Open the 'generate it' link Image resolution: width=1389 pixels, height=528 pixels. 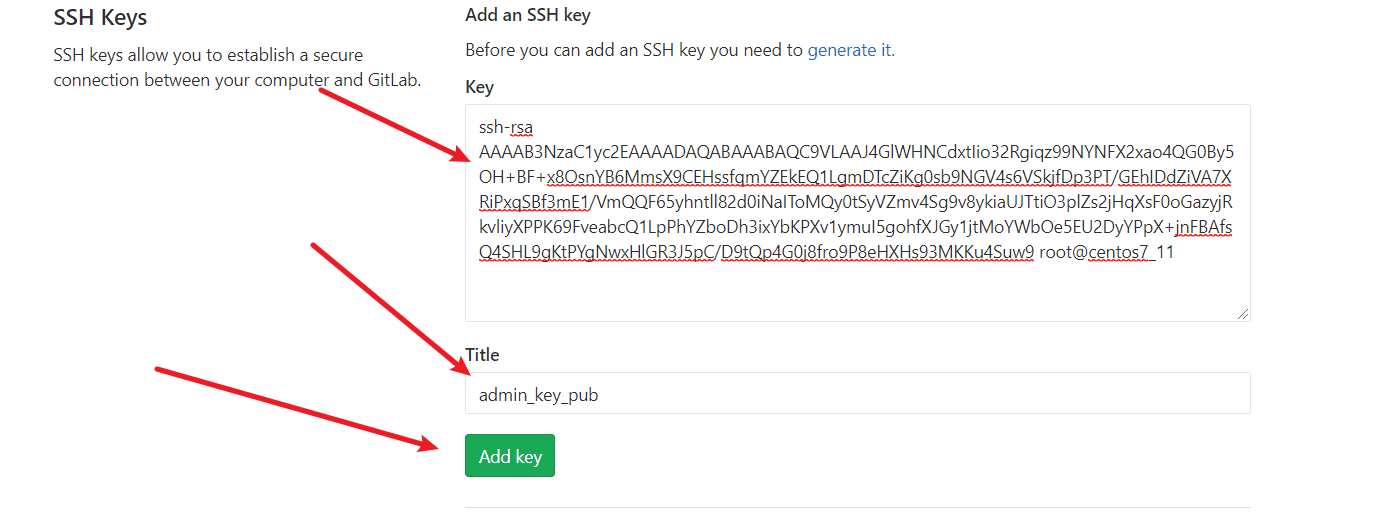(x=850, y=50)
